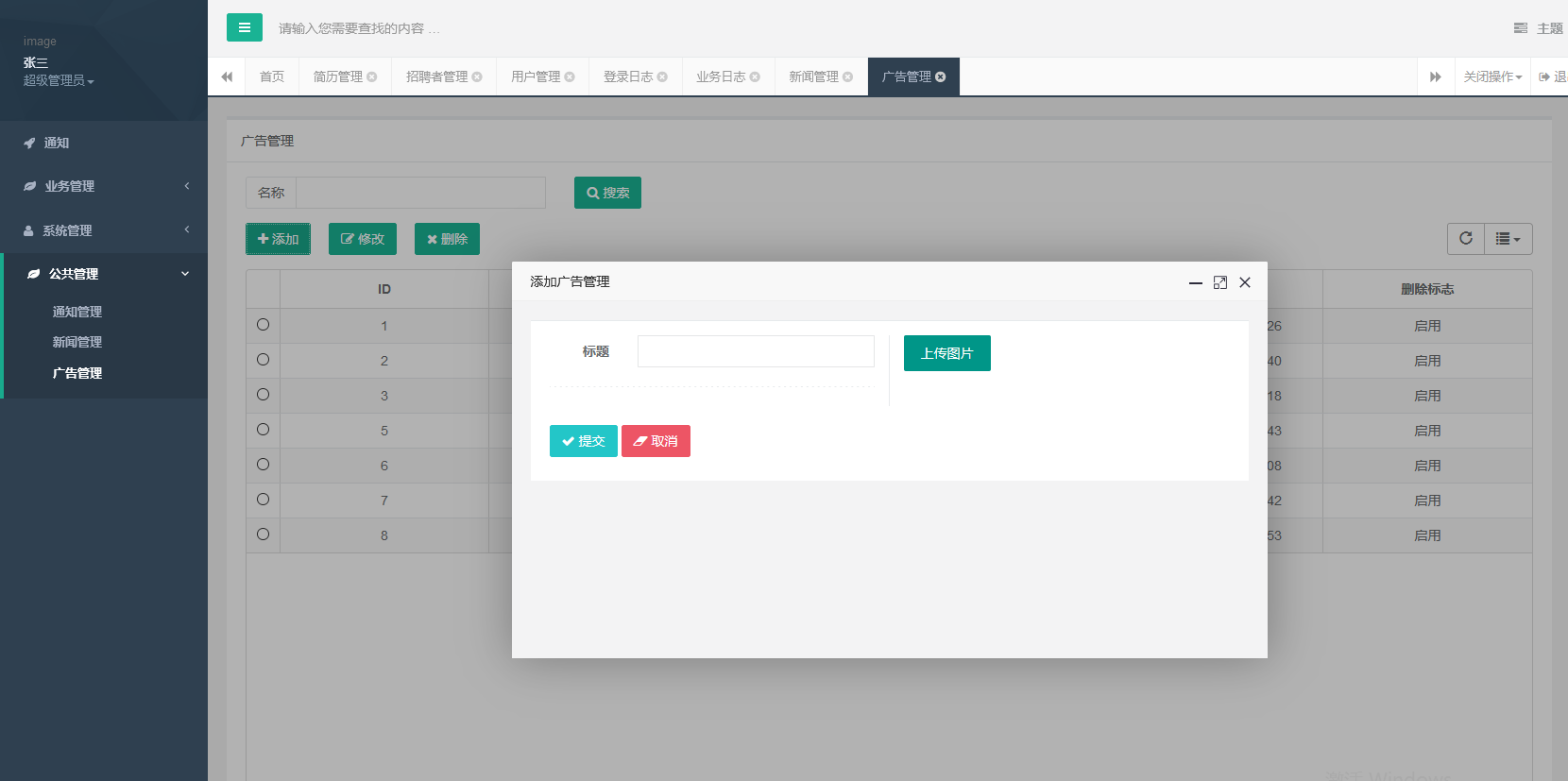Click the green hamburger menu toggle icon

point(244,27)
